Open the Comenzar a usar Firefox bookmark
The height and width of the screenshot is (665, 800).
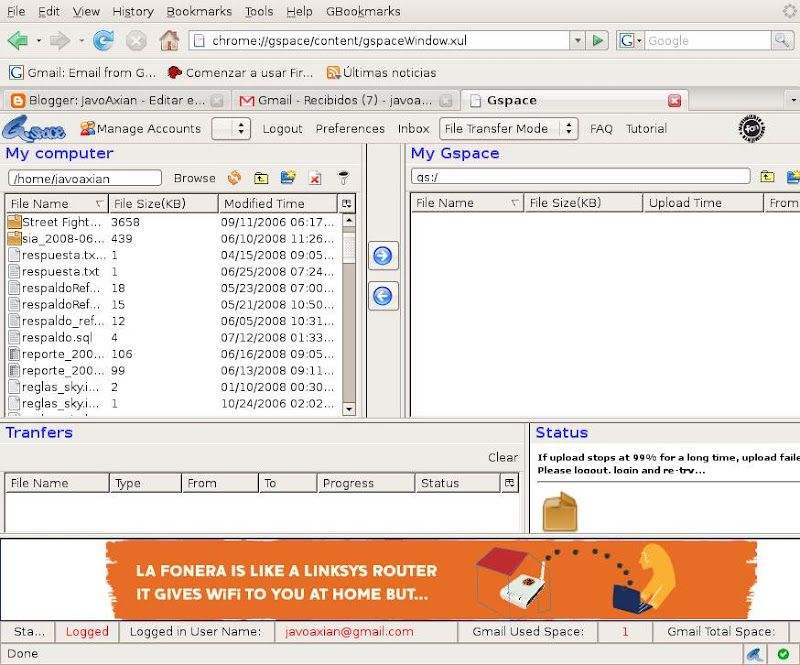point(240,72)
